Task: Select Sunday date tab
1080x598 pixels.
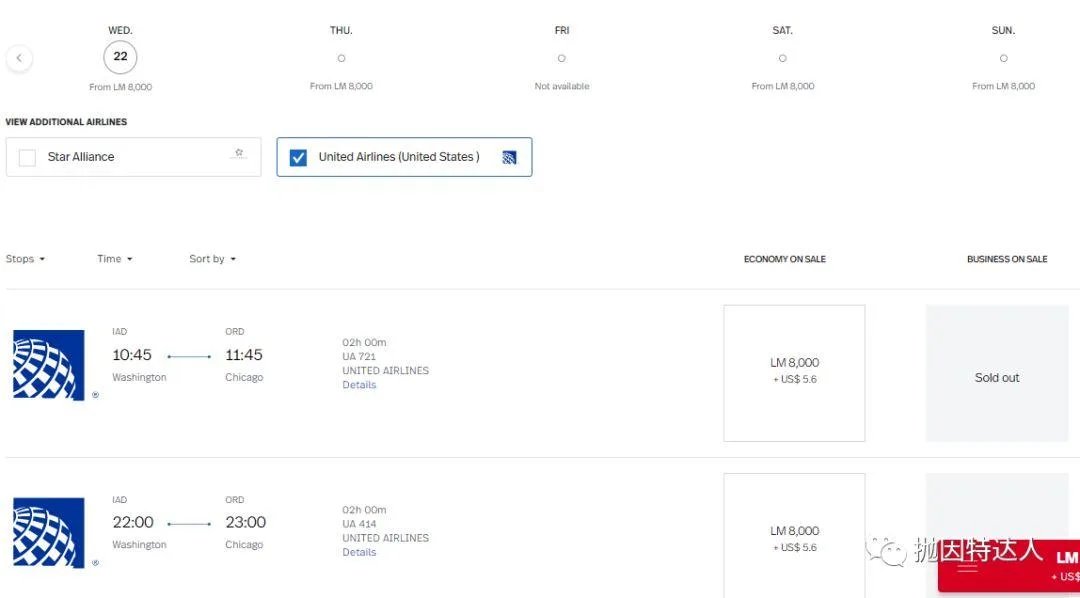Action: point(1003,58)
